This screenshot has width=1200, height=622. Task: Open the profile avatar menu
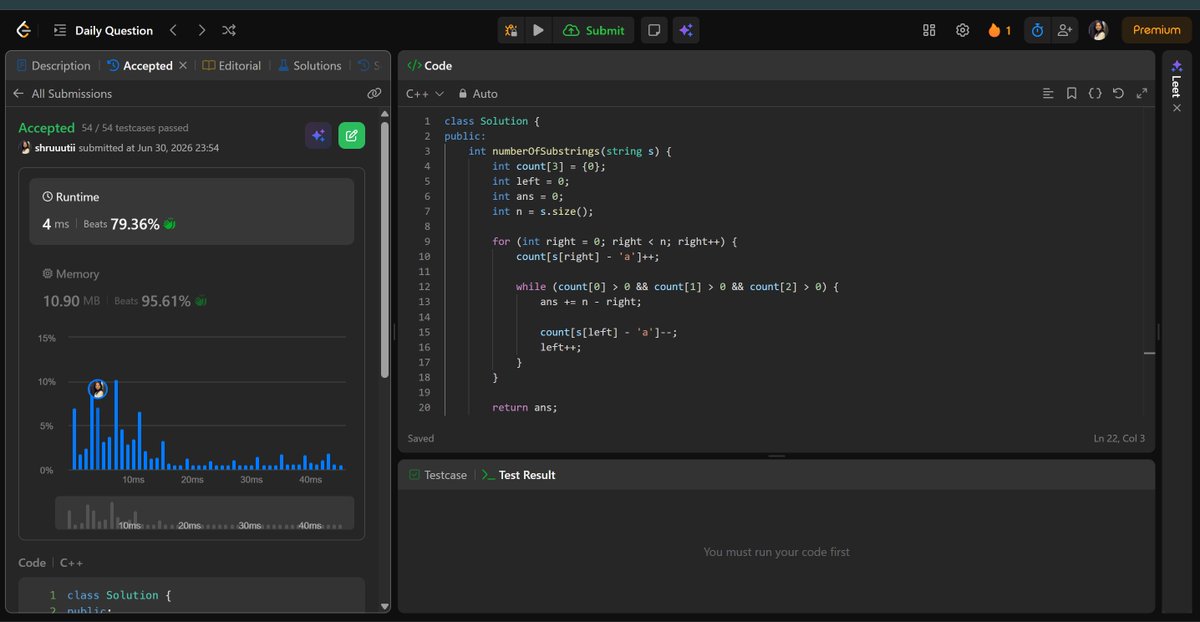click(1098, 30)
